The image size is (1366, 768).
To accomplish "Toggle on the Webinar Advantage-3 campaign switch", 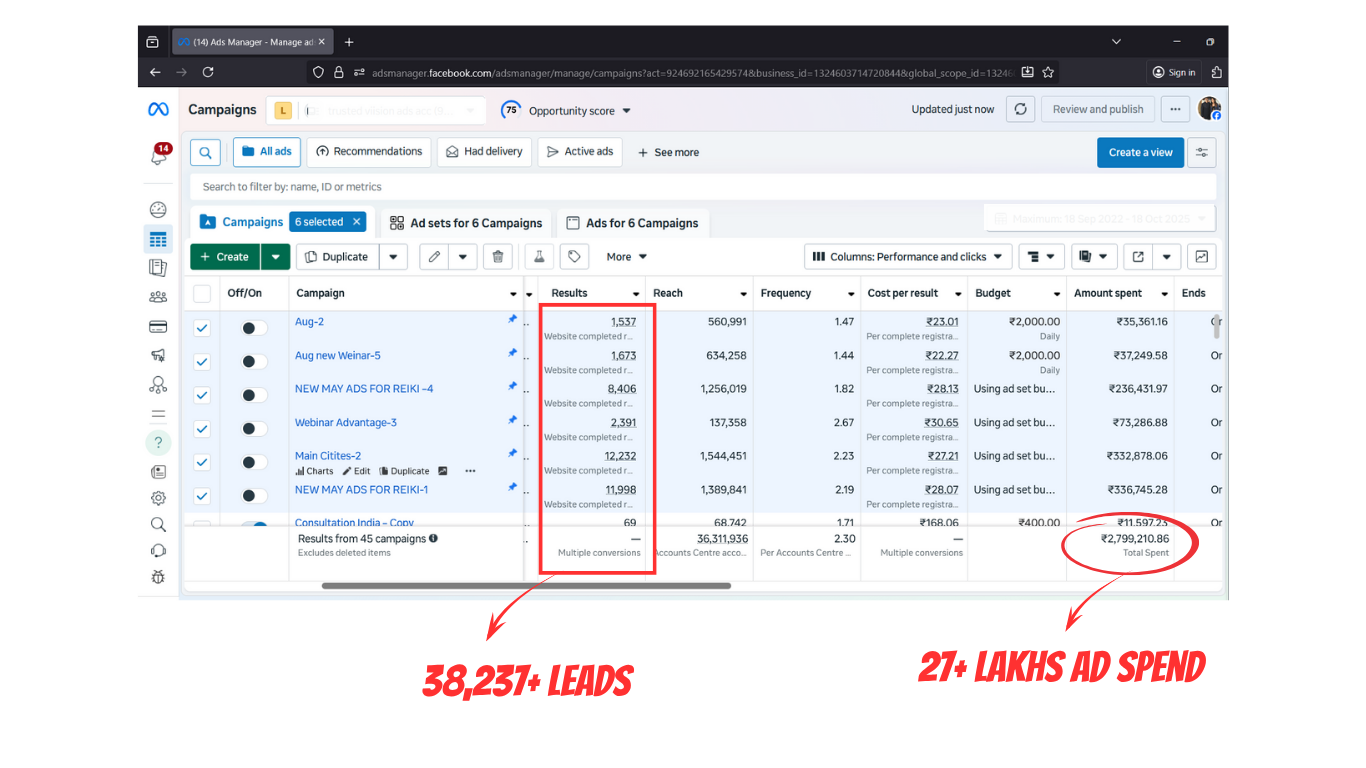I will [x=254, y=429].
